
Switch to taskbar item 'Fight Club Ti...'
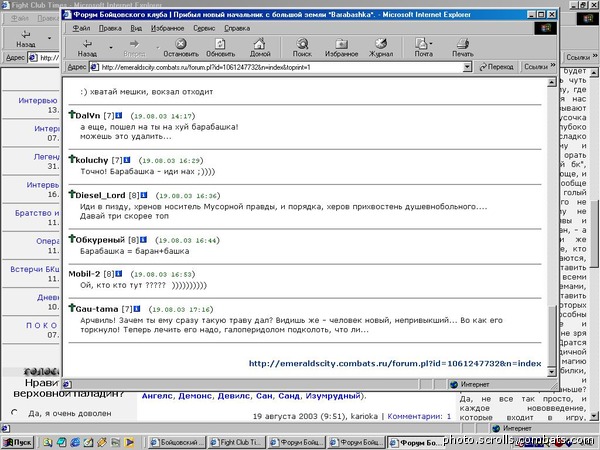(237, 443)
